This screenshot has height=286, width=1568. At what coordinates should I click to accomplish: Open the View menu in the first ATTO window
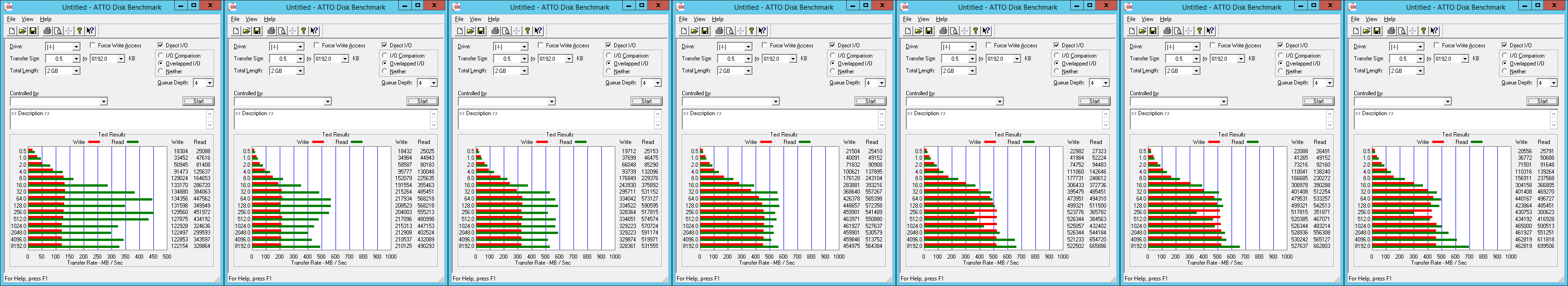pos(27,19)
